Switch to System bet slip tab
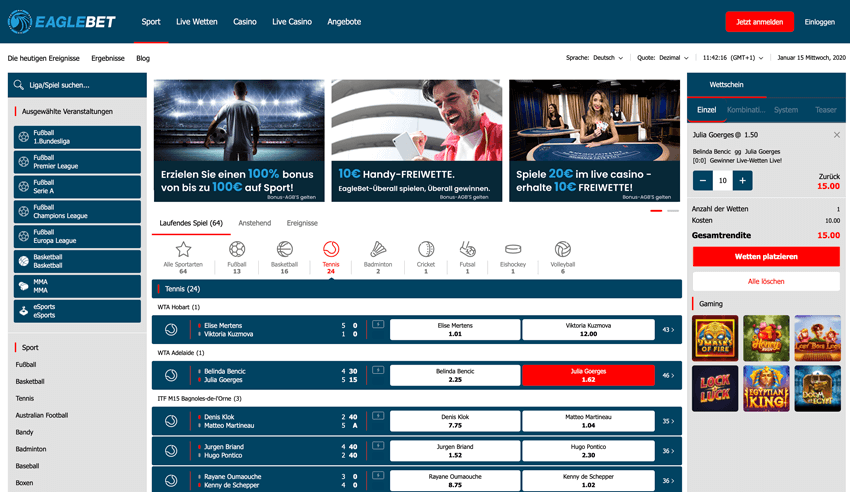The height and width of the screenshot is (492, 850). [x=786, y=110]
